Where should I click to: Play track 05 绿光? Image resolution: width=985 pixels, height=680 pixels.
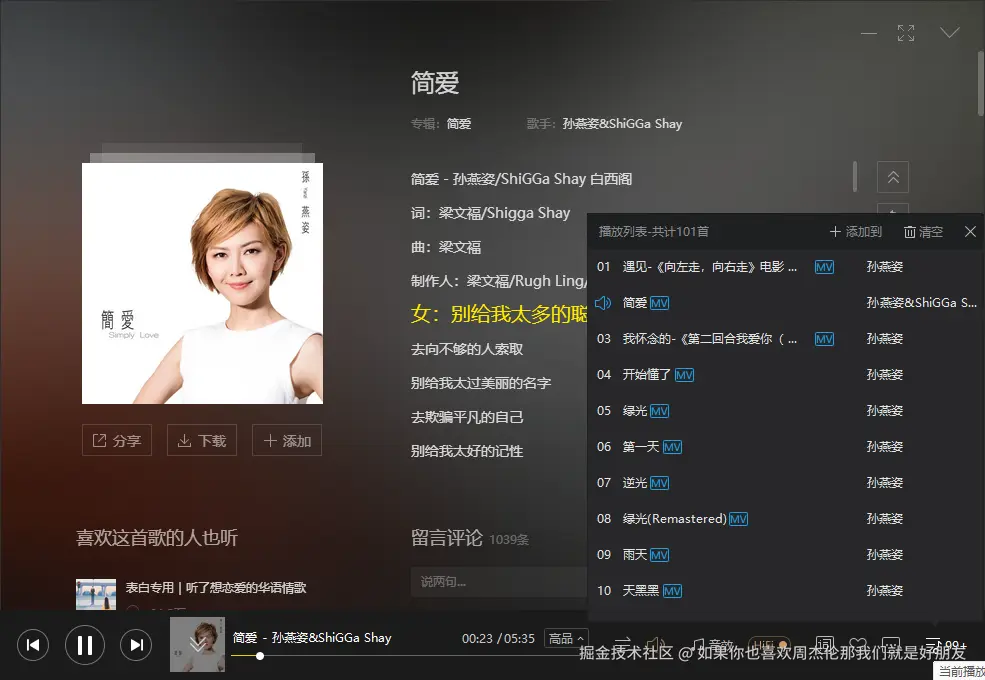pyautogui.click(x=634, y=411)
